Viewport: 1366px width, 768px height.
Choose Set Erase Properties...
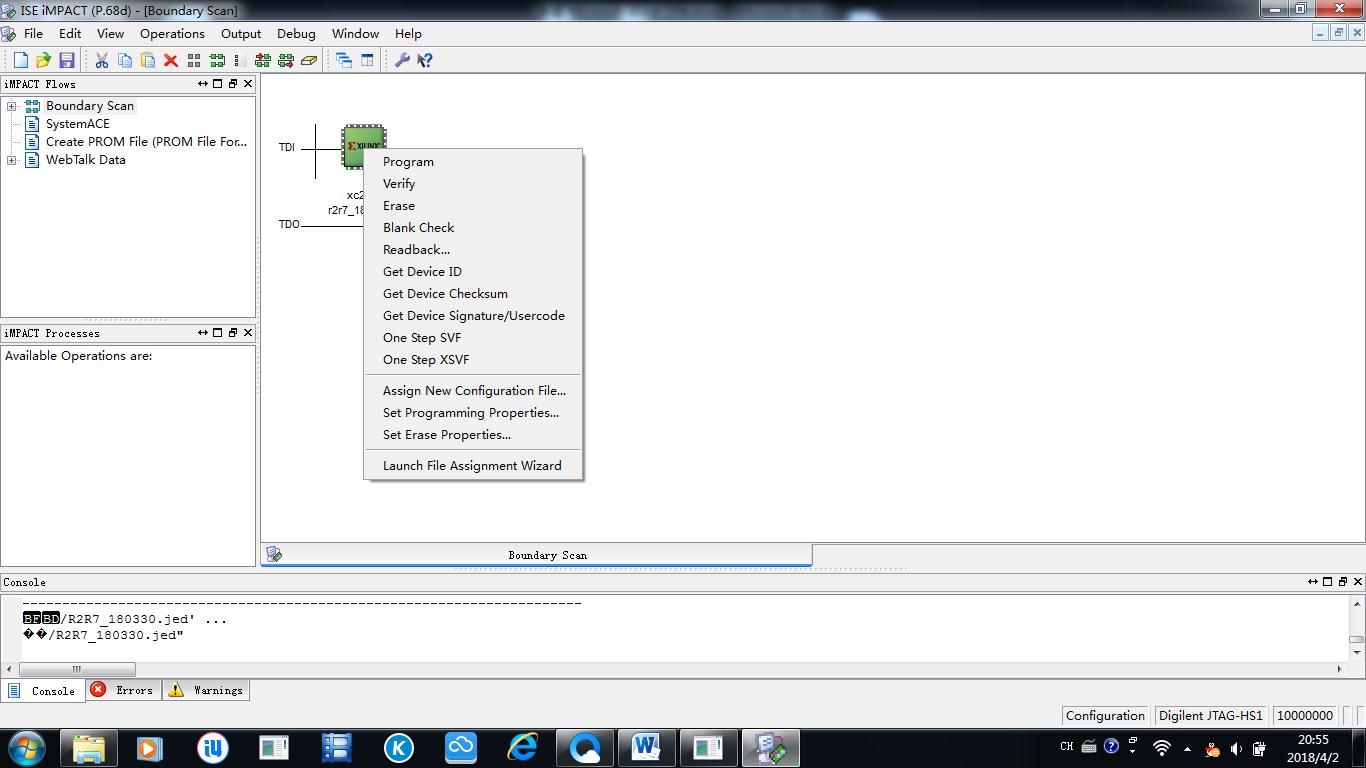tap(473, 435)
